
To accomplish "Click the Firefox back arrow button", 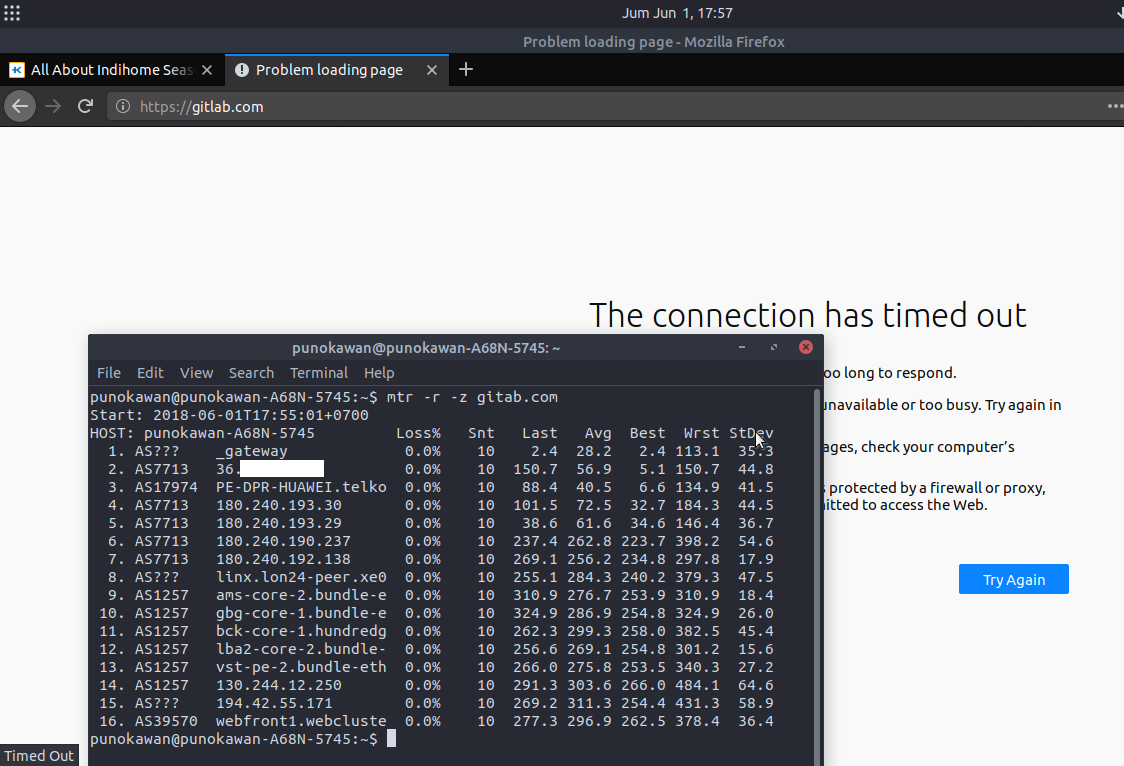I will 20,106.
